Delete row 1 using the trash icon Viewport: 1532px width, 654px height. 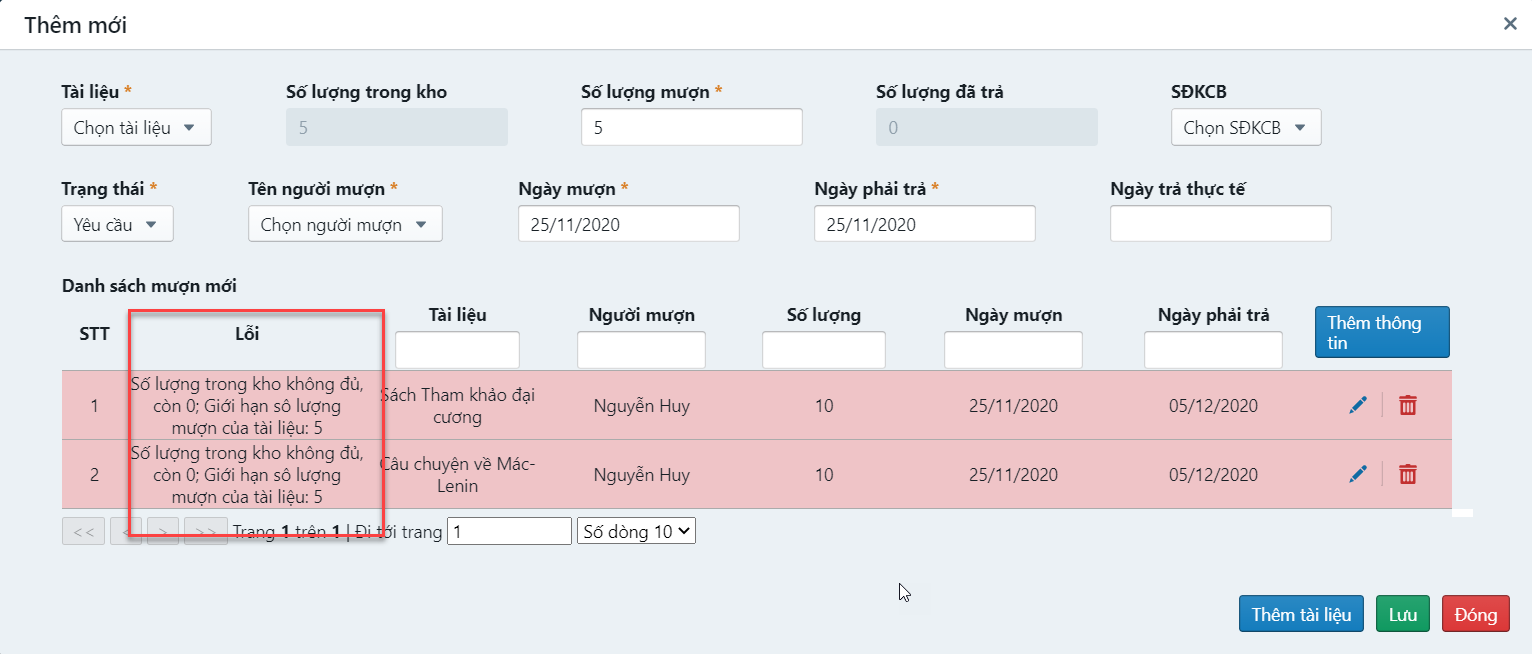[1408, 405]
